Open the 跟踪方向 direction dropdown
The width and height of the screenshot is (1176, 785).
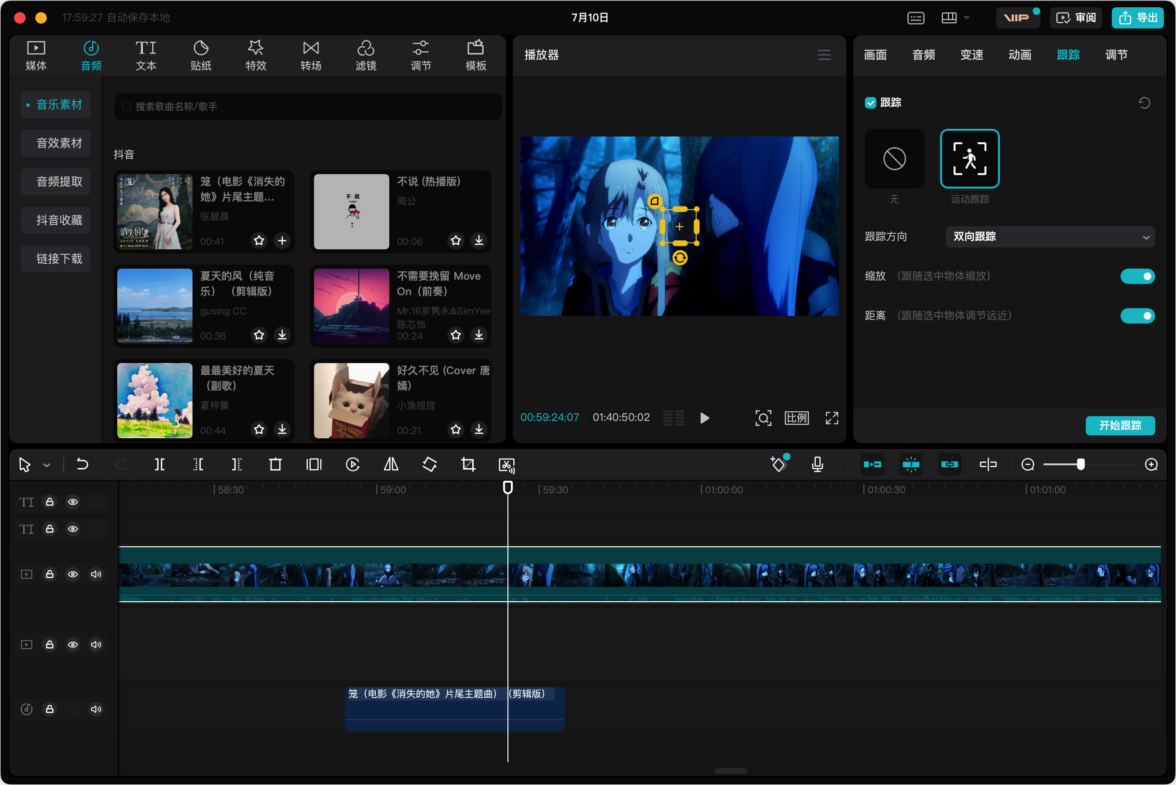(1050, 237)
